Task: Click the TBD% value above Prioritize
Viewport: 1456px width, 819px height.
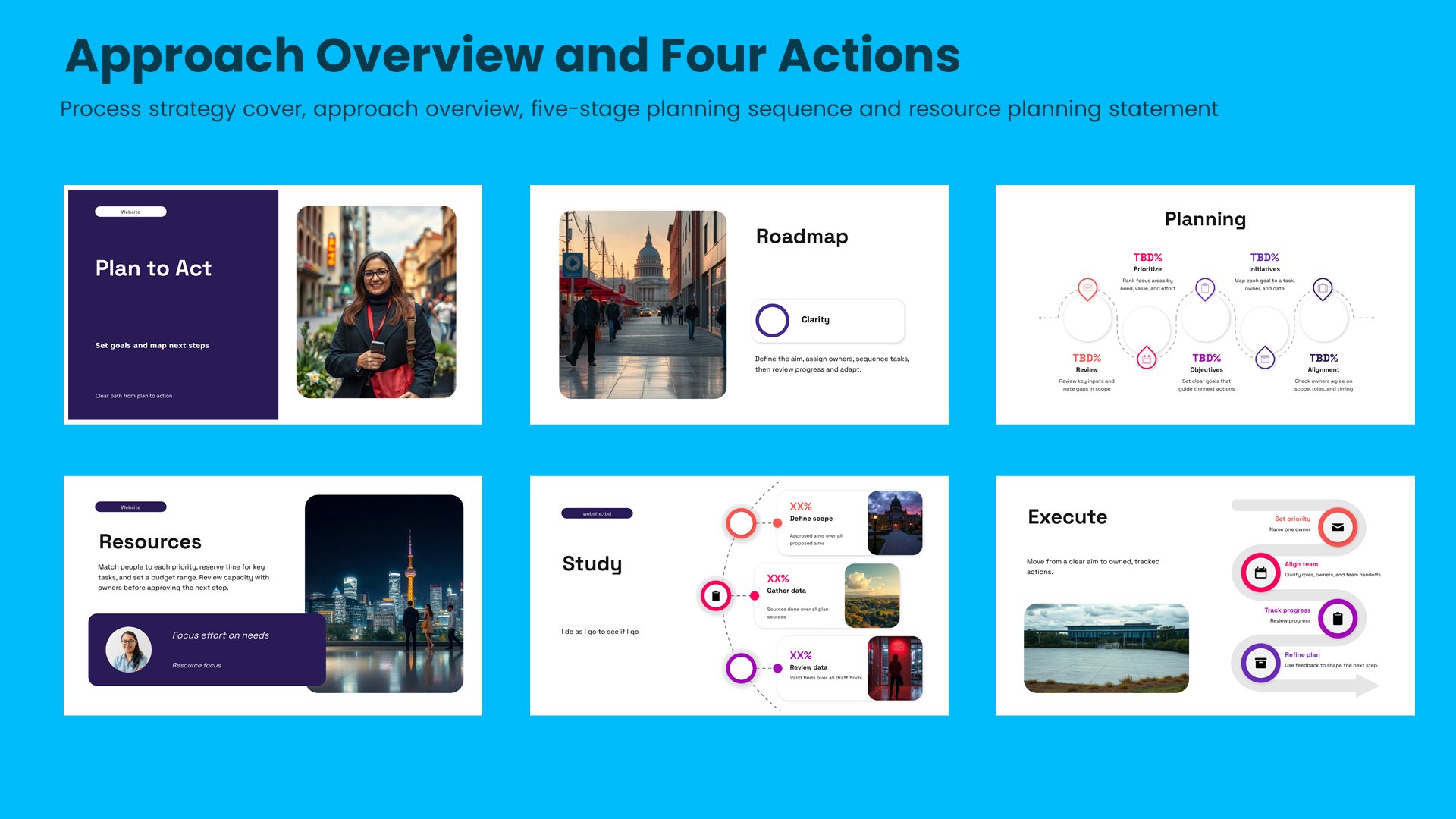Action: pos(1147,258)
